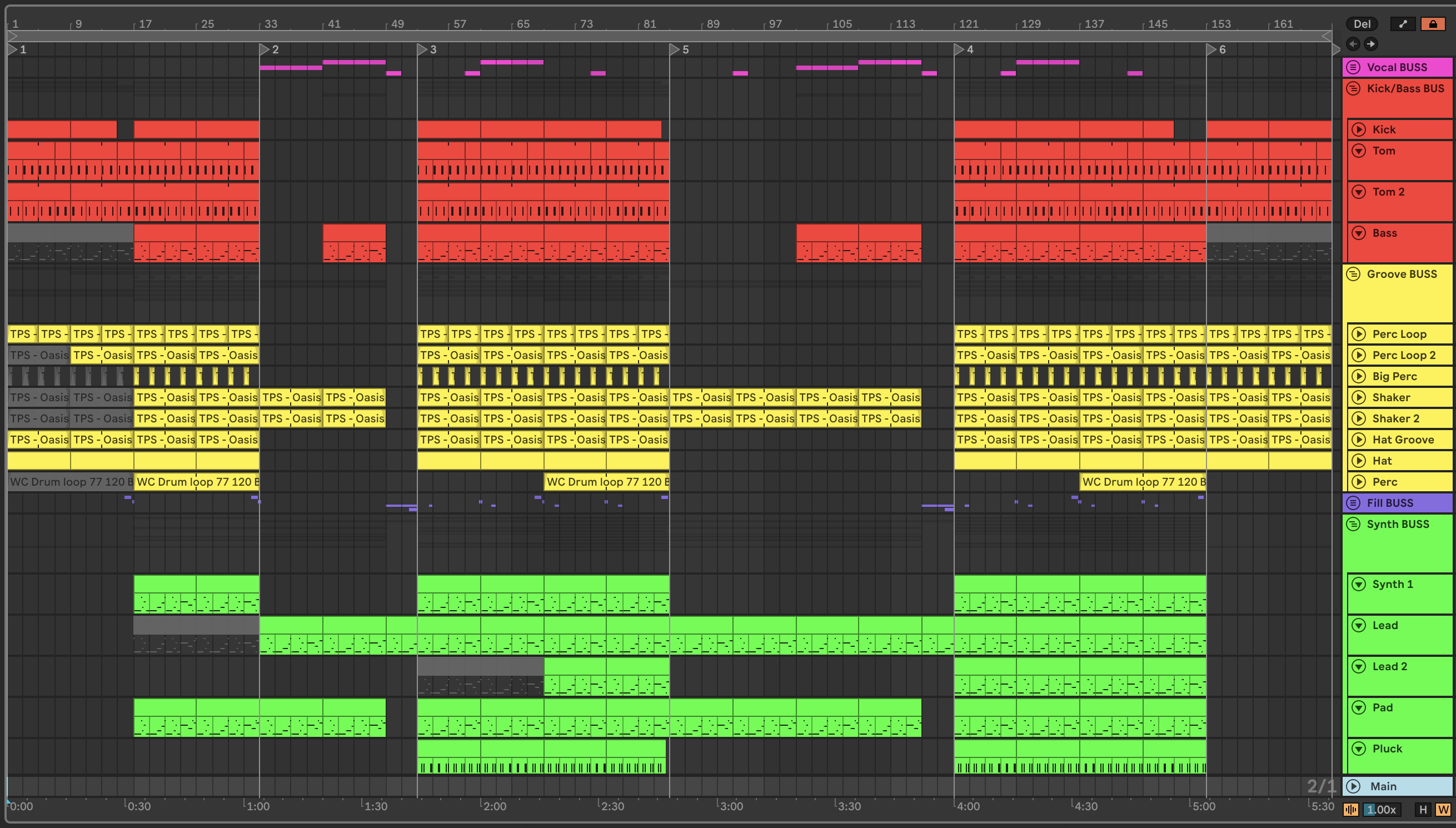1456x828 pixels.
Task: Click locator marker 5 in timeline
Action: point(675,49)
